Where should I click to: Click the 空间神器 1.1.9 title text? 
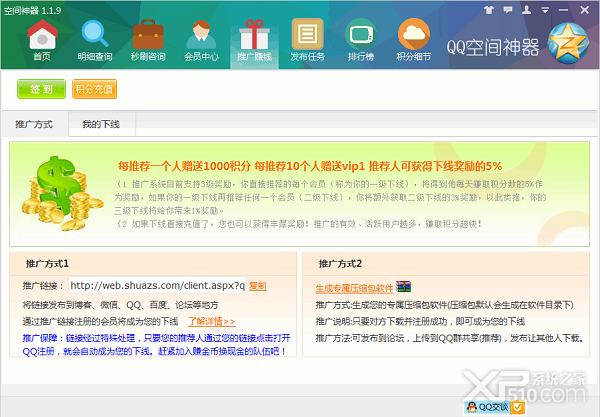tap(33, 10)
